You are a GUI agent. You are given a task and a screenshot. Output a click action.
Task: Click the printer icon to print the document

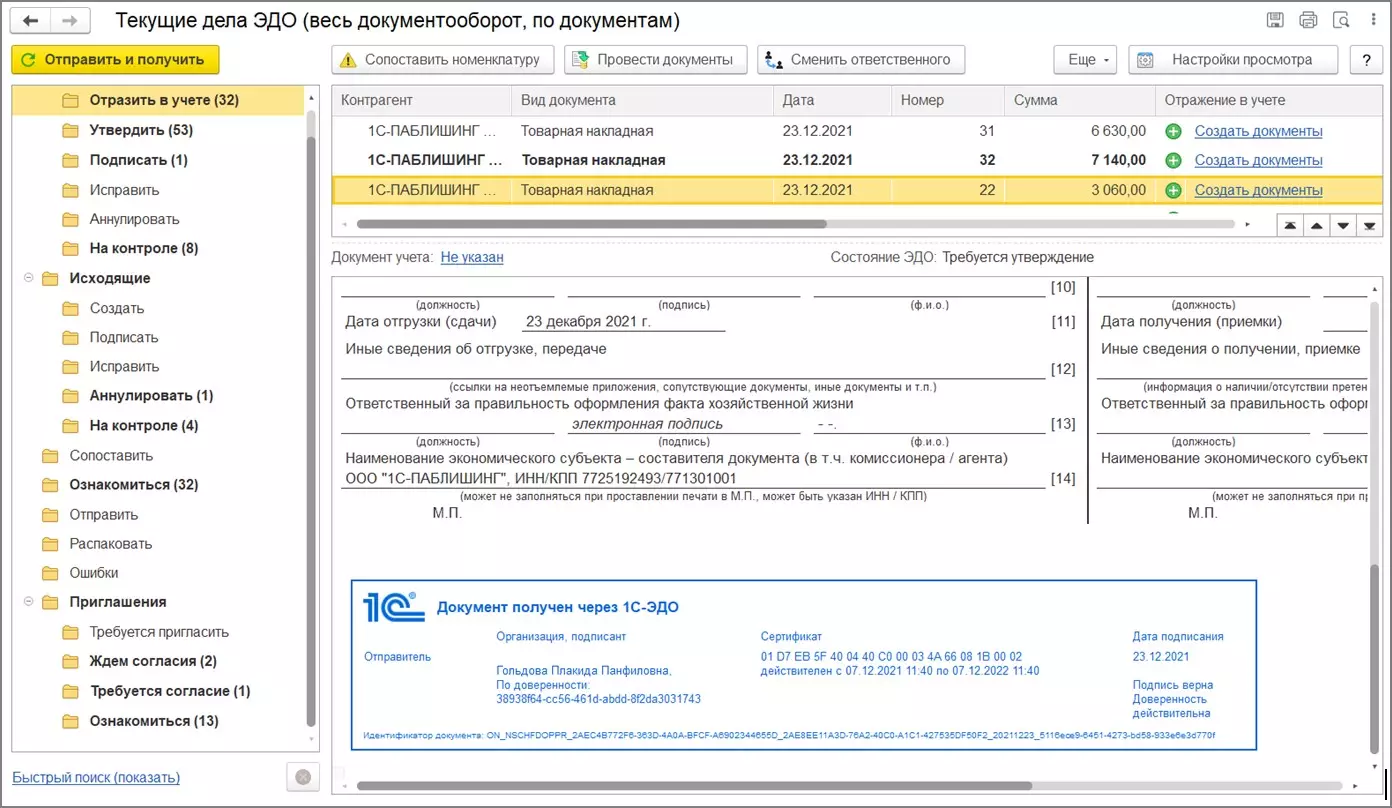(x=1308, y=20)
